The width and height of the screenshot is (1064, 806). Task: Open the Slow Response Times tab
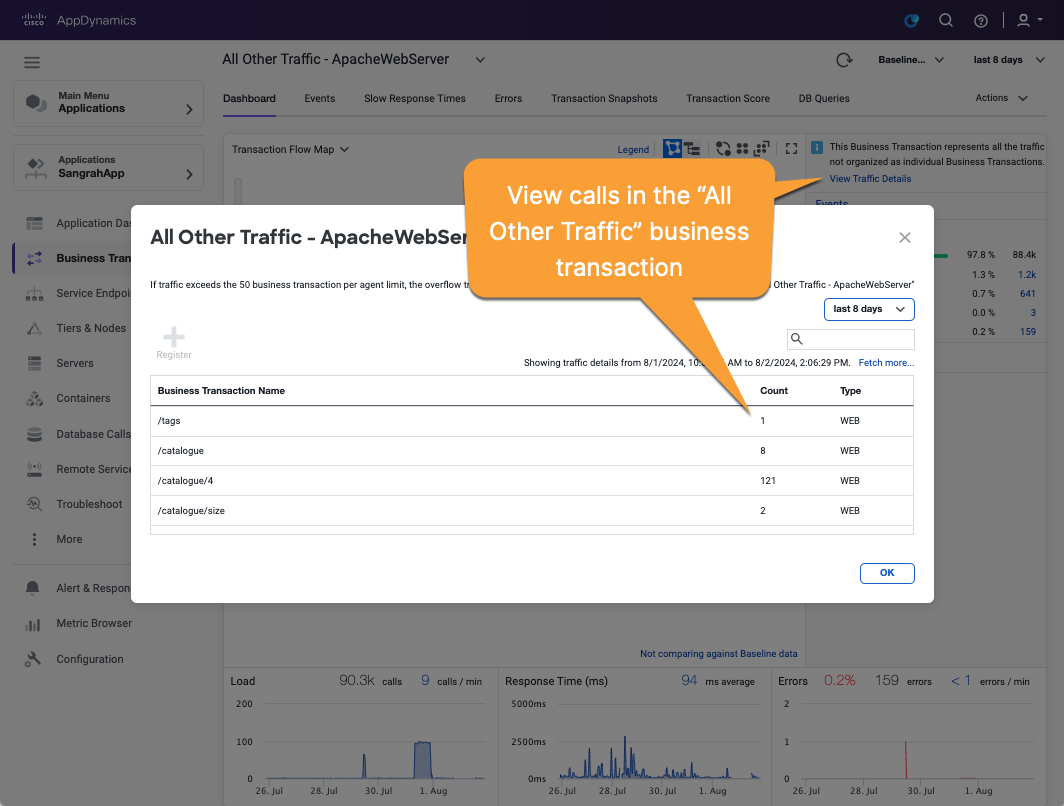pos(415,98)
